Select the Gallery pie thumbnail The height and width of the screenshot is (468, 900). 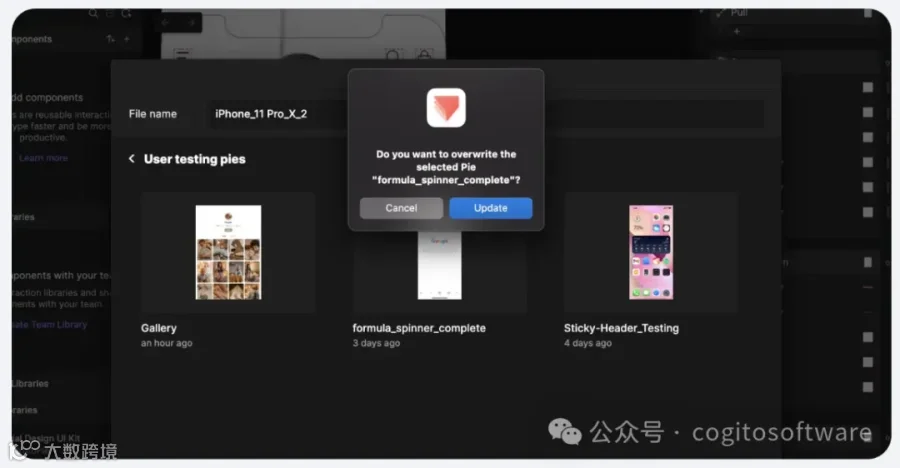[x=228, y=252]
